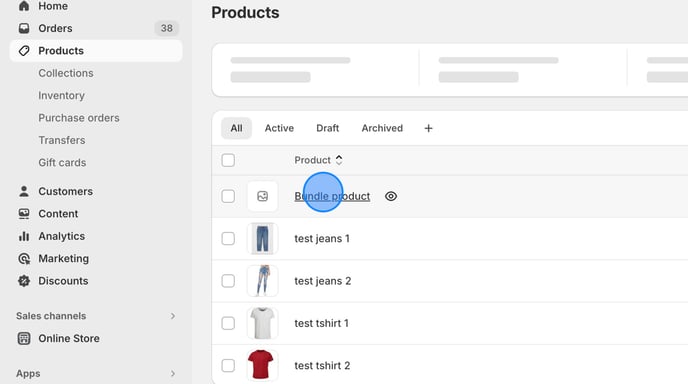Expand Sales channels chevron
Screen dimensions: 688x384
173,316
